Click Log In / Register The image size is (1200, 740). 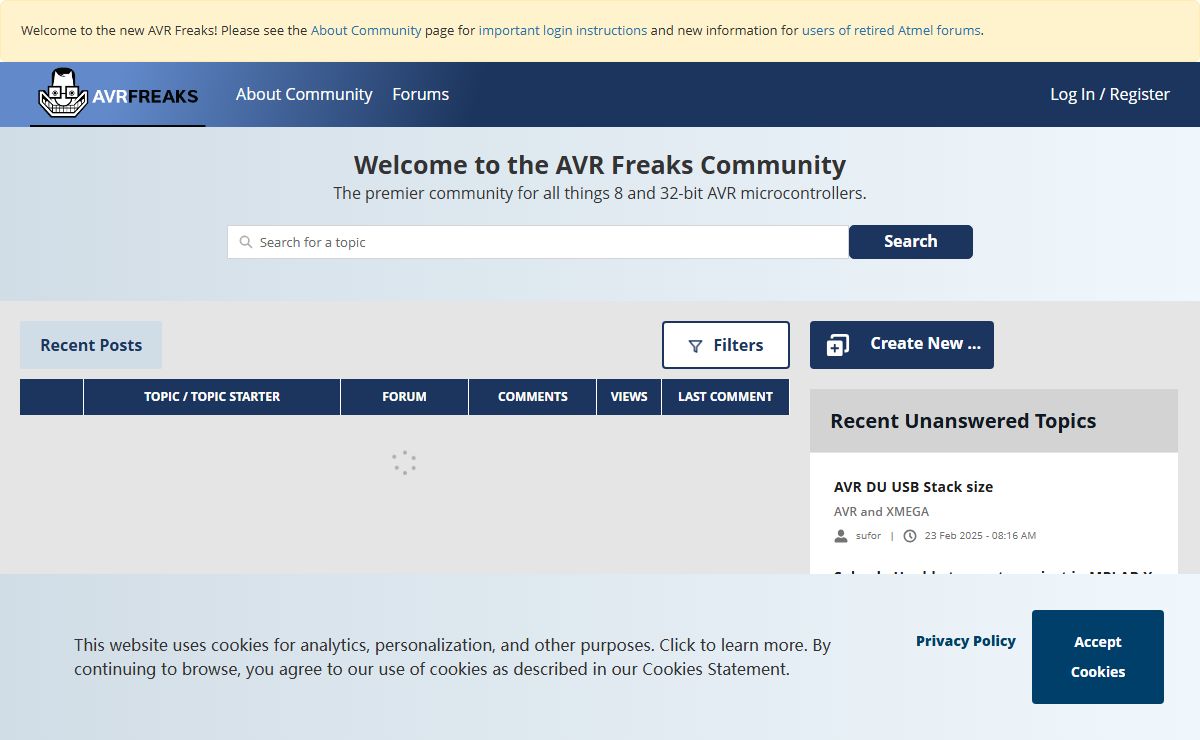(1110, 94)
